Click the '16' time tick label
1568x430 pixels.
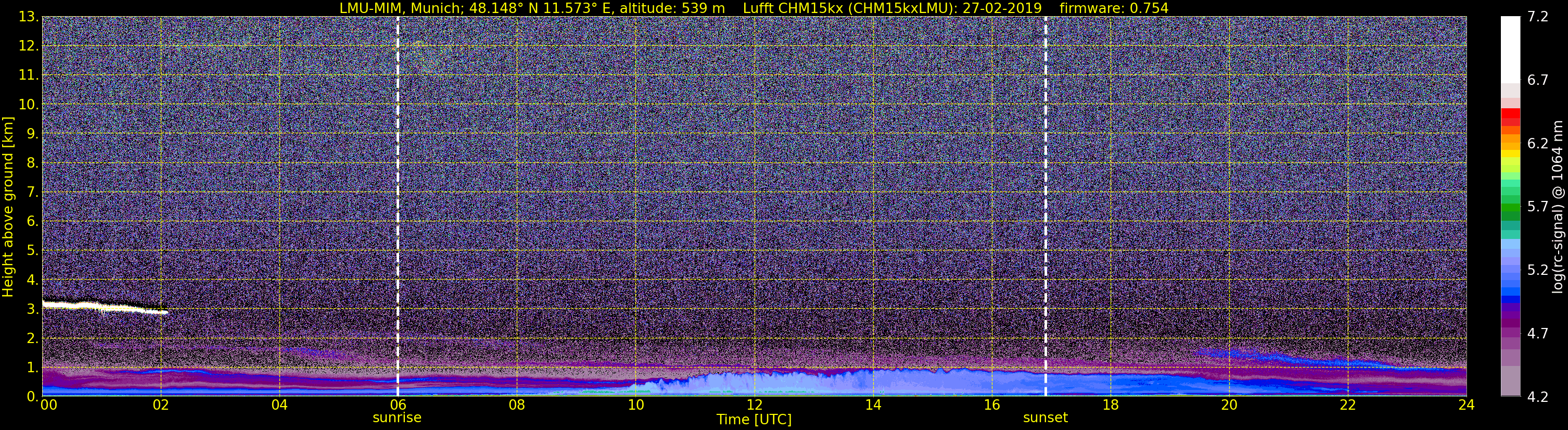coord(991,405)
